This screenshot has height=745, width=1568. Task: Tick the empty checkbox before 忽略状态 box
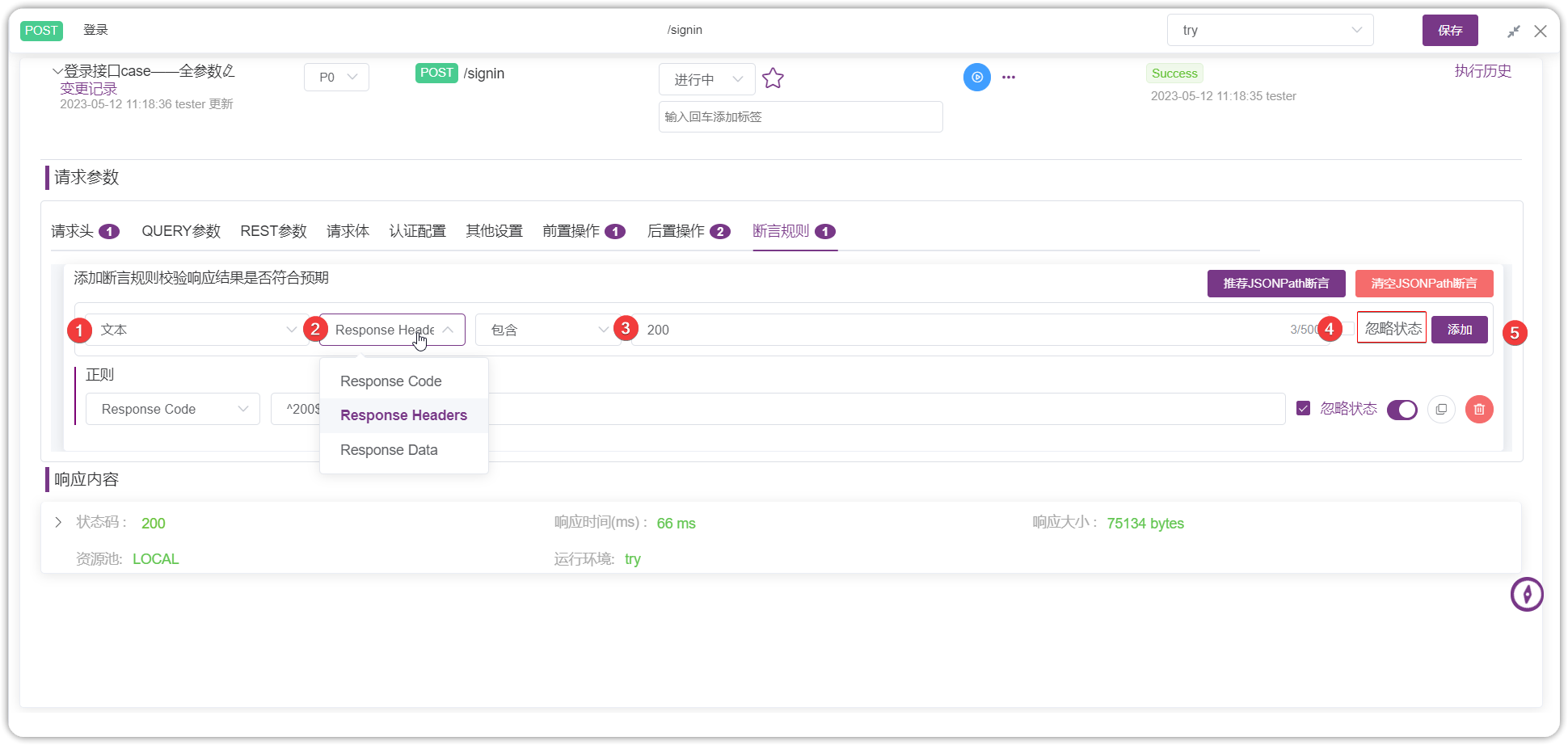point(1349,329)
